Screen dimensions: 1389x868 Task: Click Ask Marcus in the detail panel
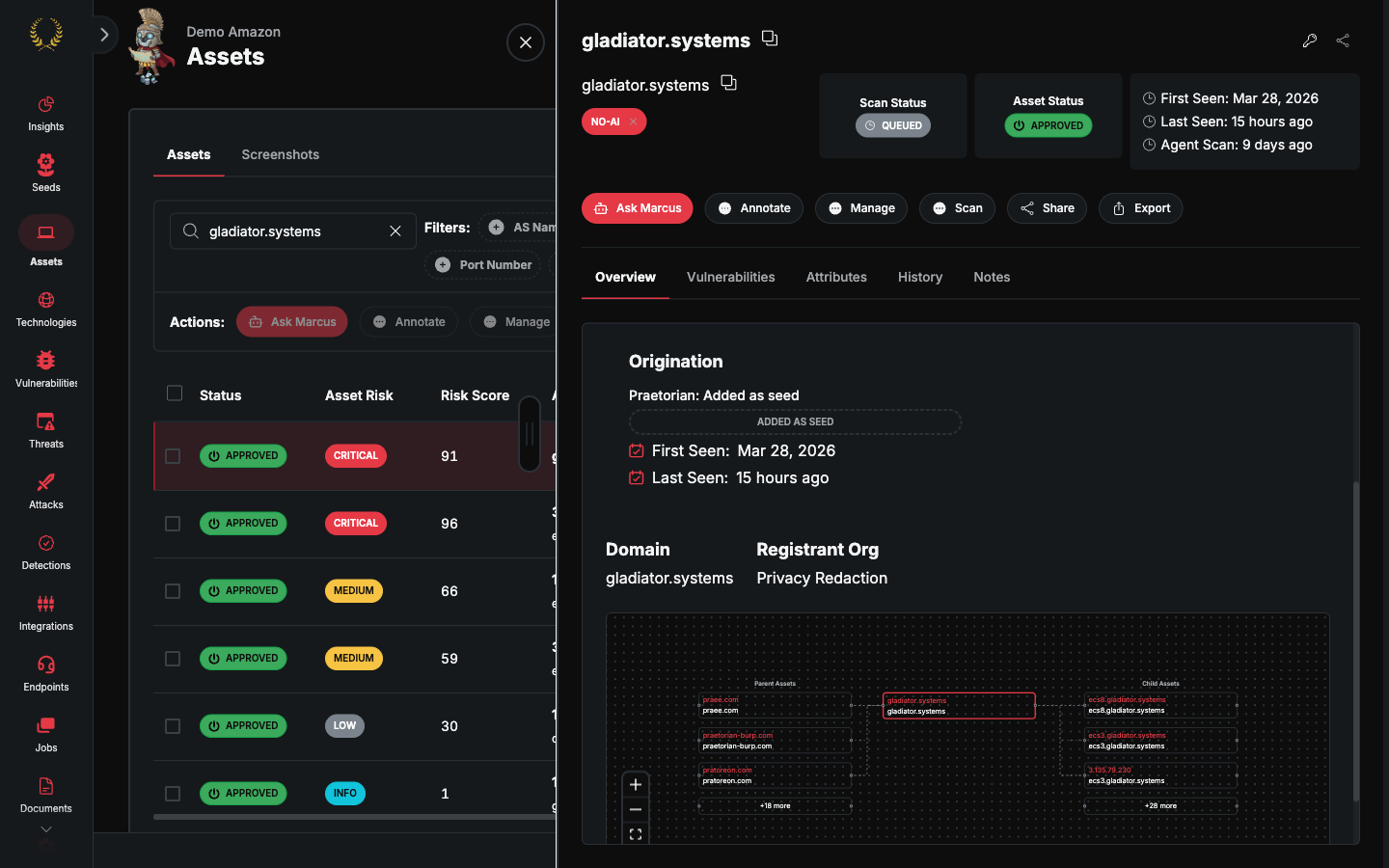[637, 208]
